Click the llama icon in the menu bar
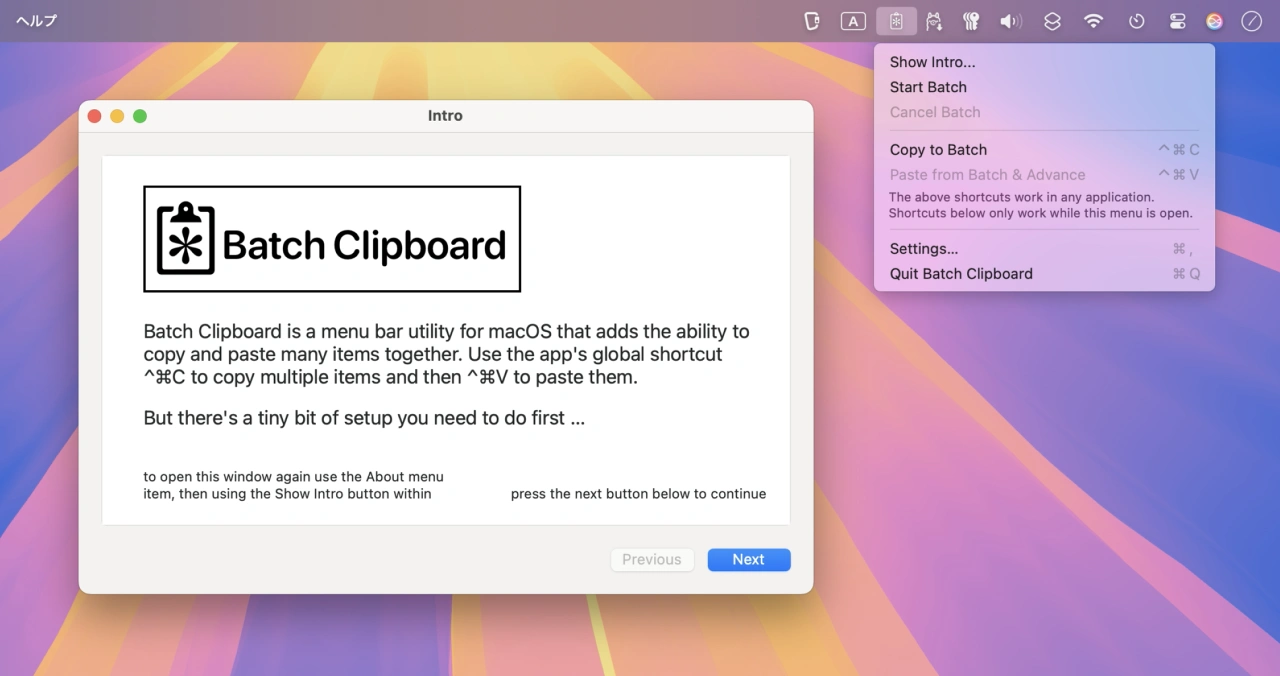 tap(934, 21)
